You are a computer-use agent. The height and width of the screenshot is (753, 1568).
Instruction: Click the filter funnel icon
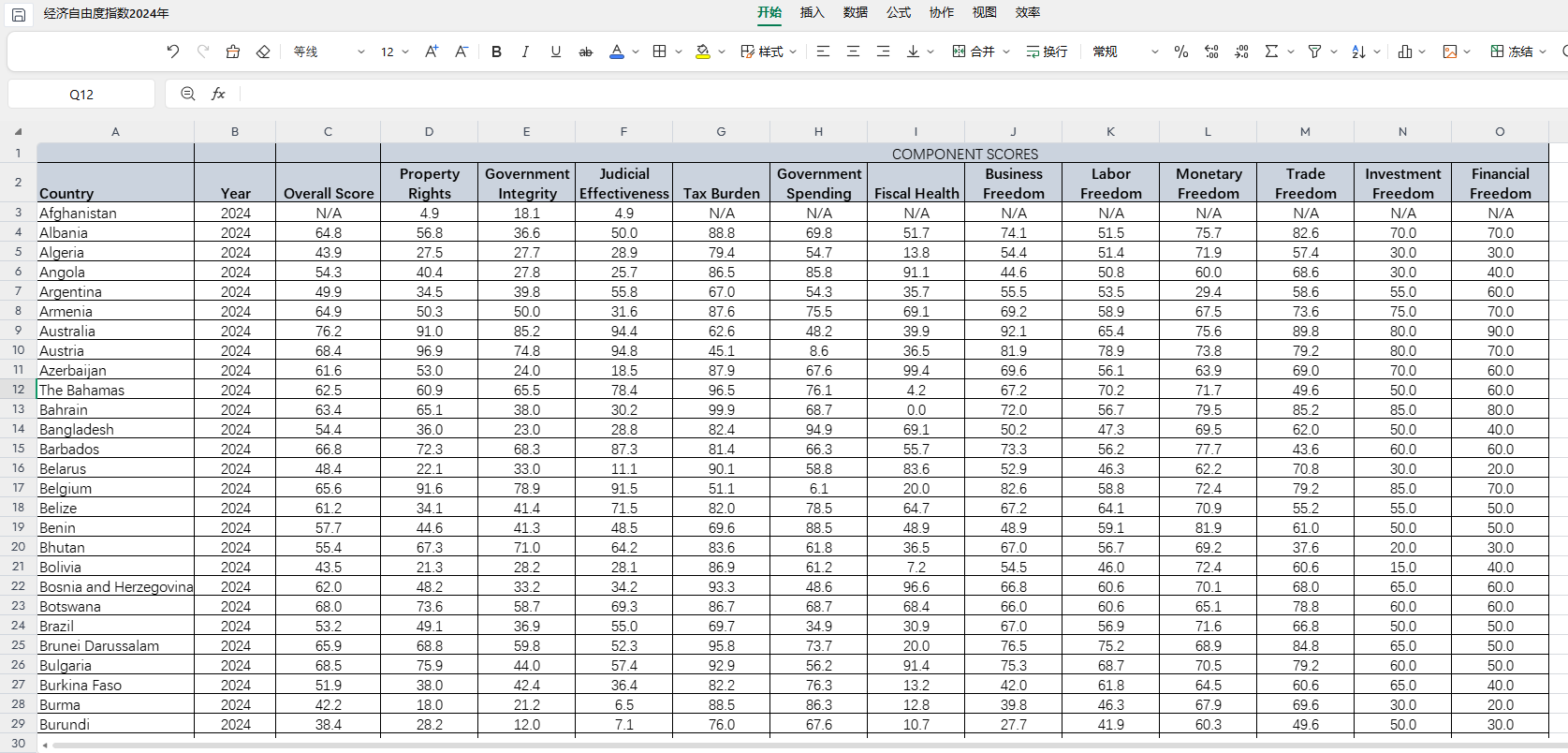coord(1314,52)
